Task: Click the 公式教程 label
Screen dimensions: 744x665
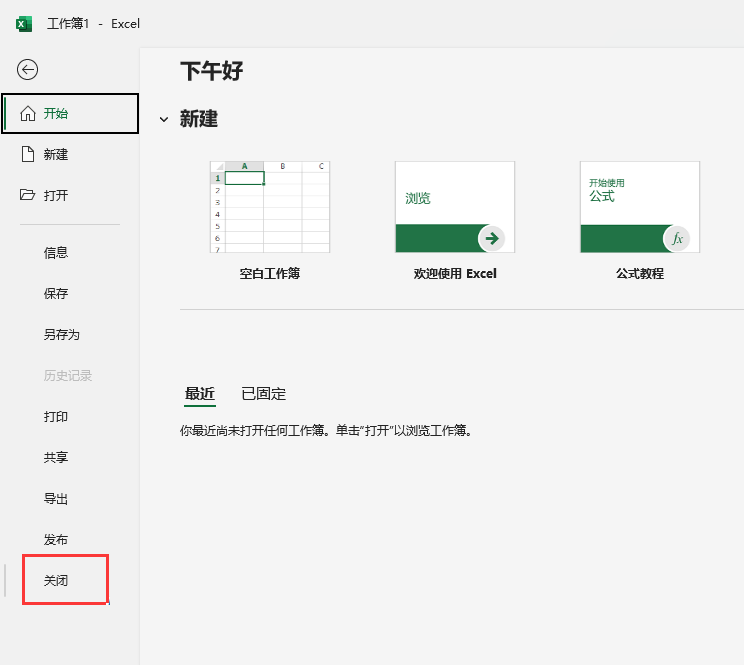Action: pos(640,274)
